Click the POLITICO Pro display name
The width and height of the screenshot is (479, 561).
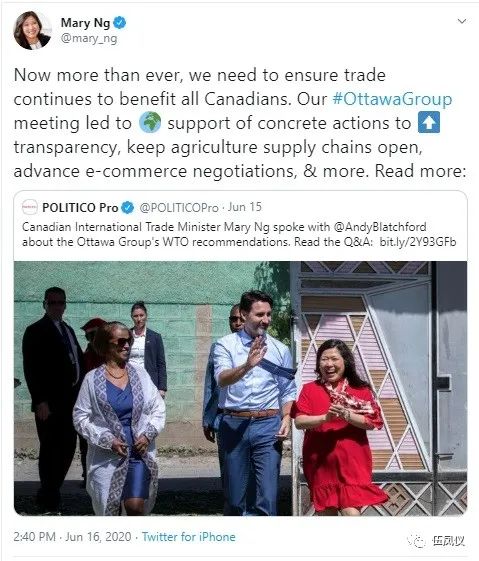[80, 208]
